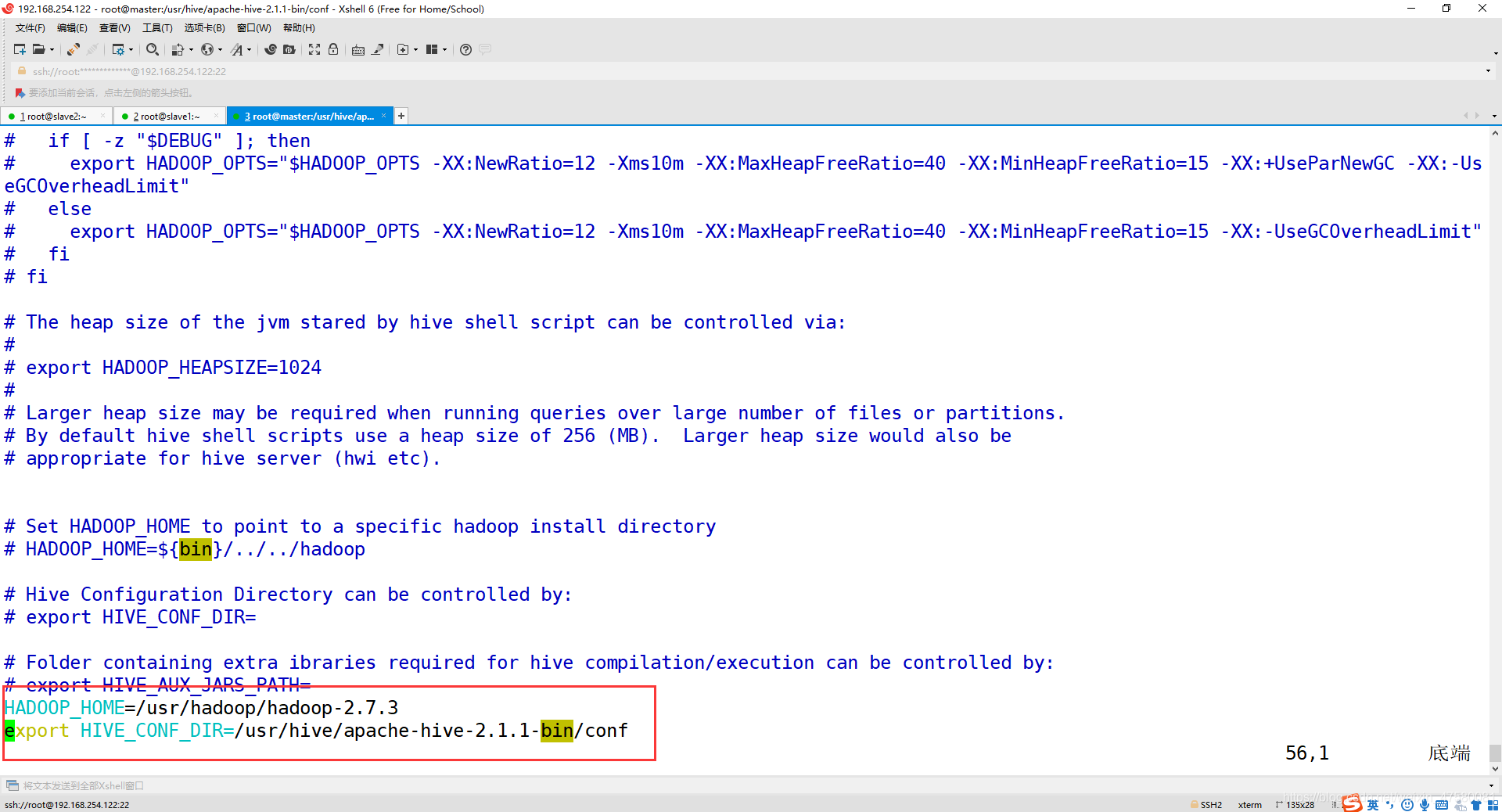Add a new tab with plus button
Viewport: 1502px width, 812px height.
401,116
